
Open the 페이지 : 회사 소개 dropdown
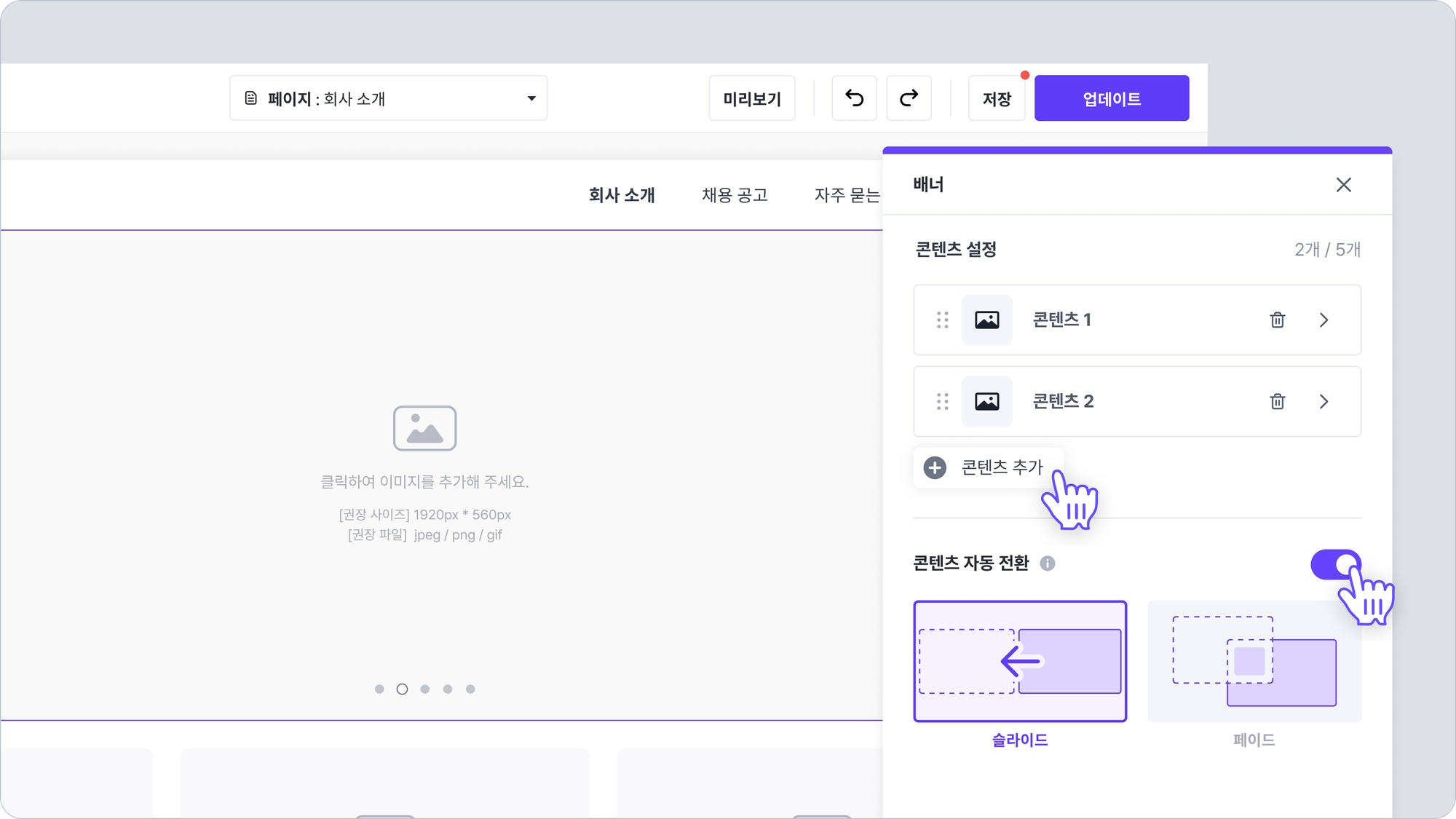(388, 98)
